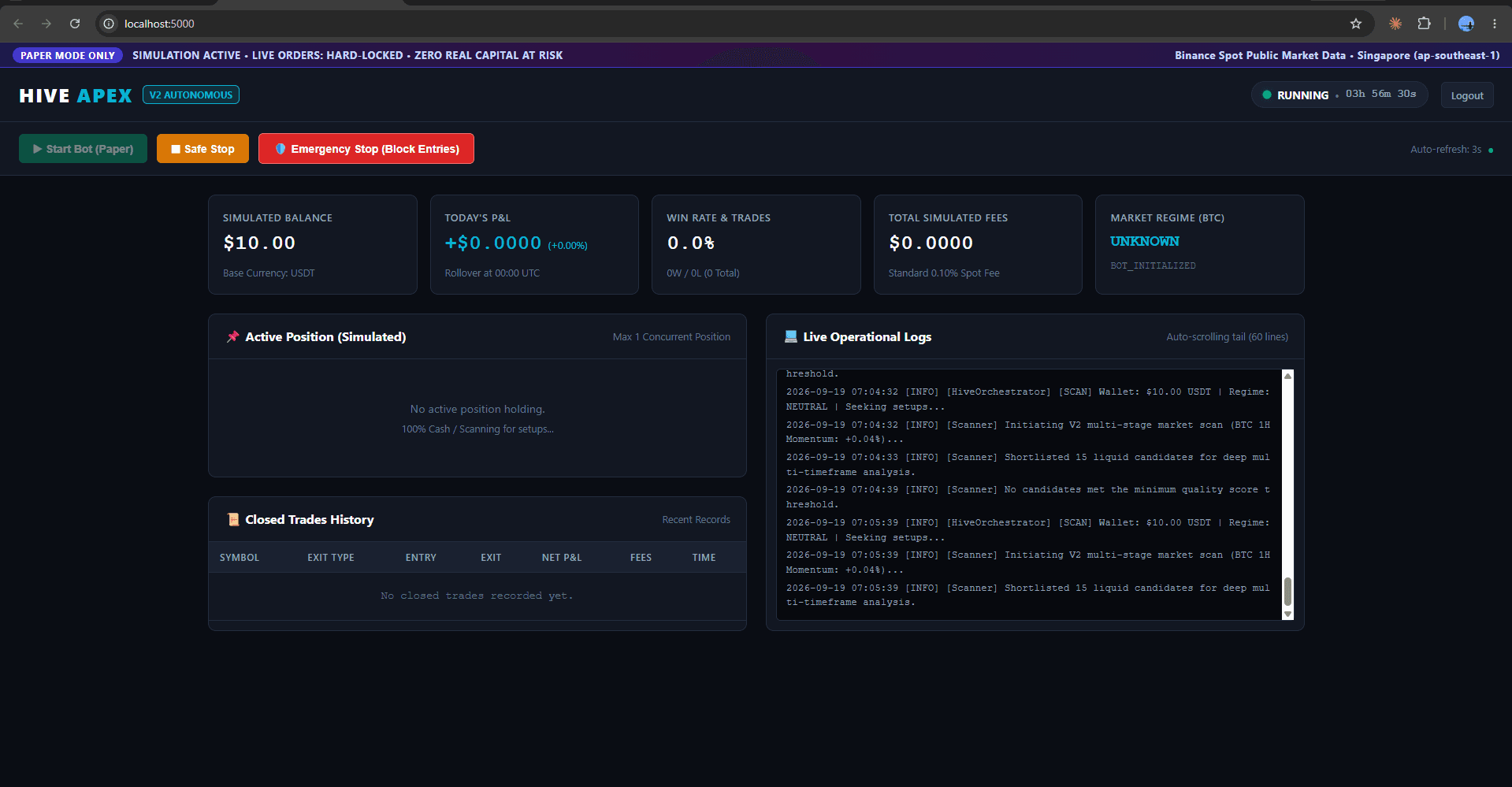The width and height of the screenshot is (1512, 787).
Task: Click the 'Max 1 Concurrent Position' label
Action: pos(671,337)
